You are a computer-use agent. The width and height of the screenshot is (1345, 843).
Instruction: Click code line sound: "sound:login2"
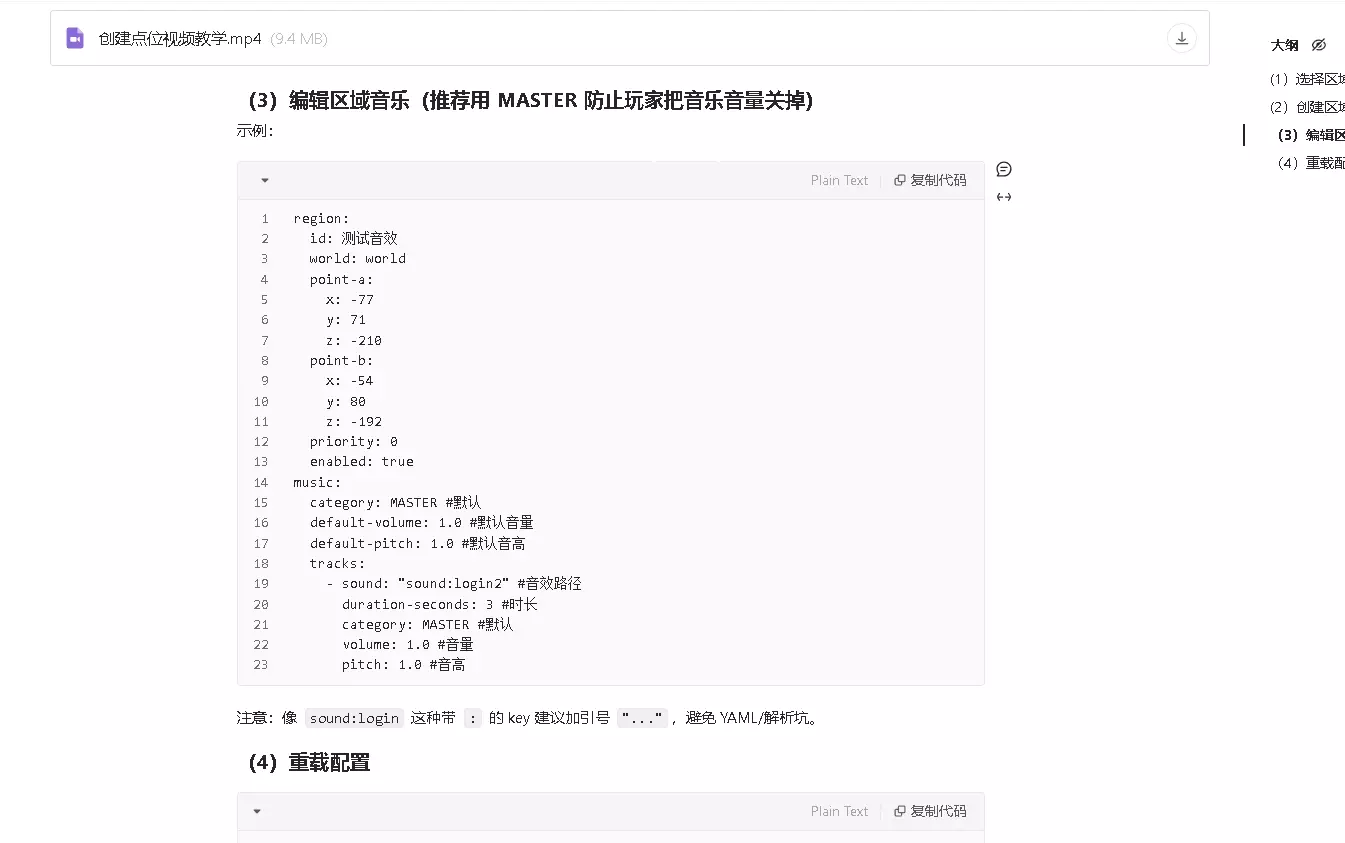453,583
